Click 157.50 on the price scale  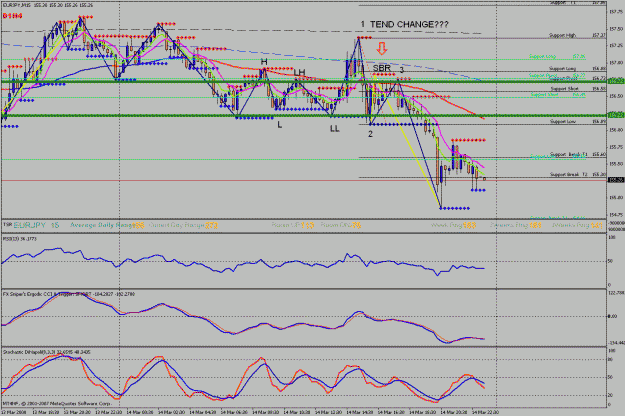616,29
